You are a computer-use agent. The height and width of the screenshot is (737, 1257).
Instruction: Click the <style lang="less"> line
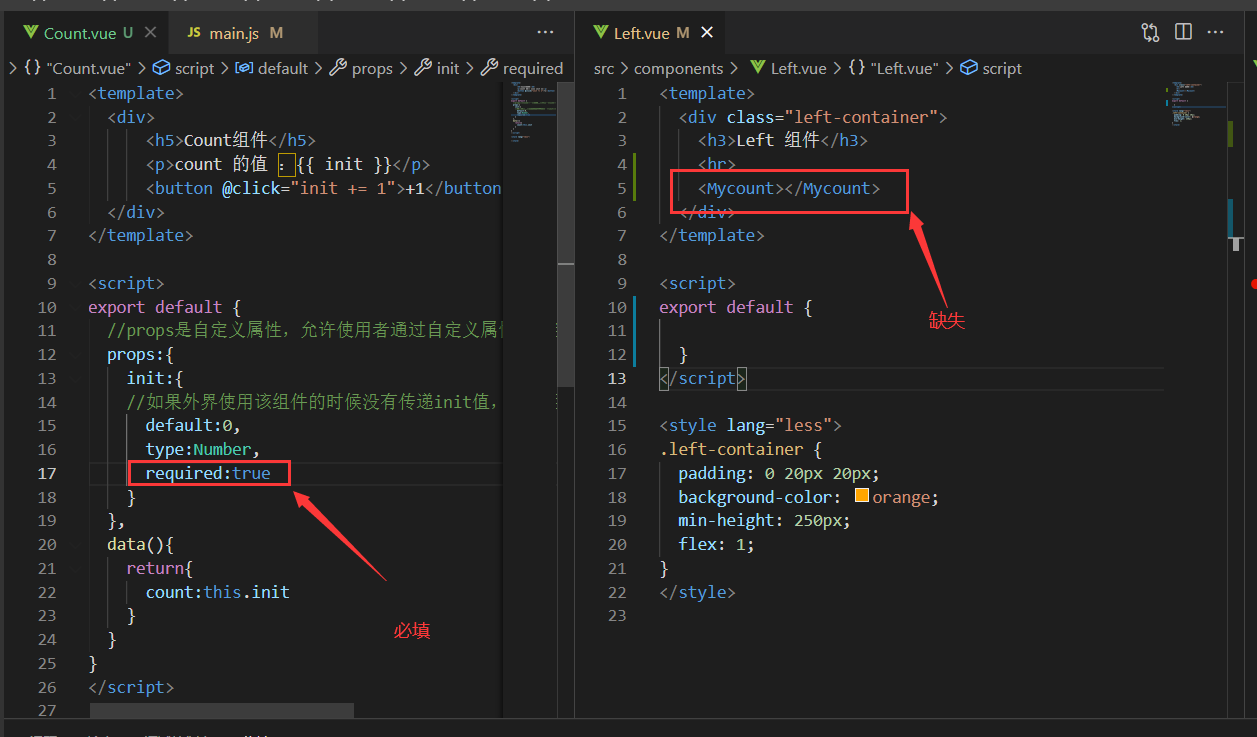click(x=750, y=425)
